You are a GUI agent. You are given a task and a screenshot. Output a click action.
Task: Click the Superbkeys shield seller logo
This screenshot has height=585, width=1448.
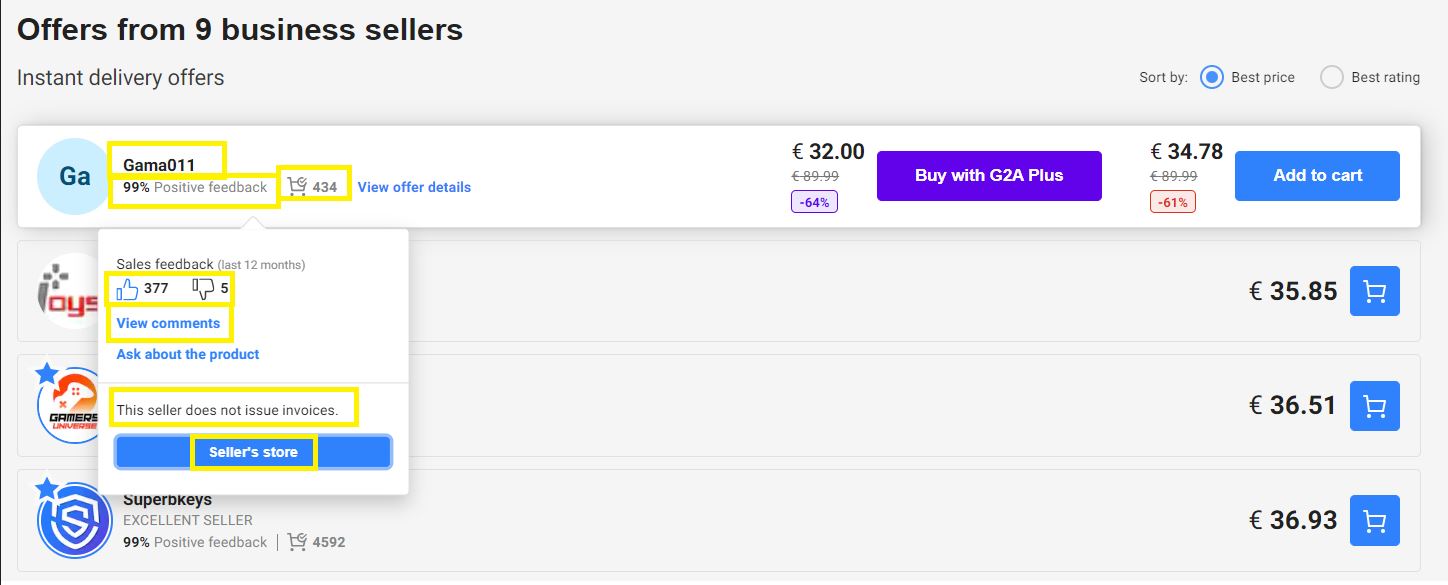coord(74,520)
